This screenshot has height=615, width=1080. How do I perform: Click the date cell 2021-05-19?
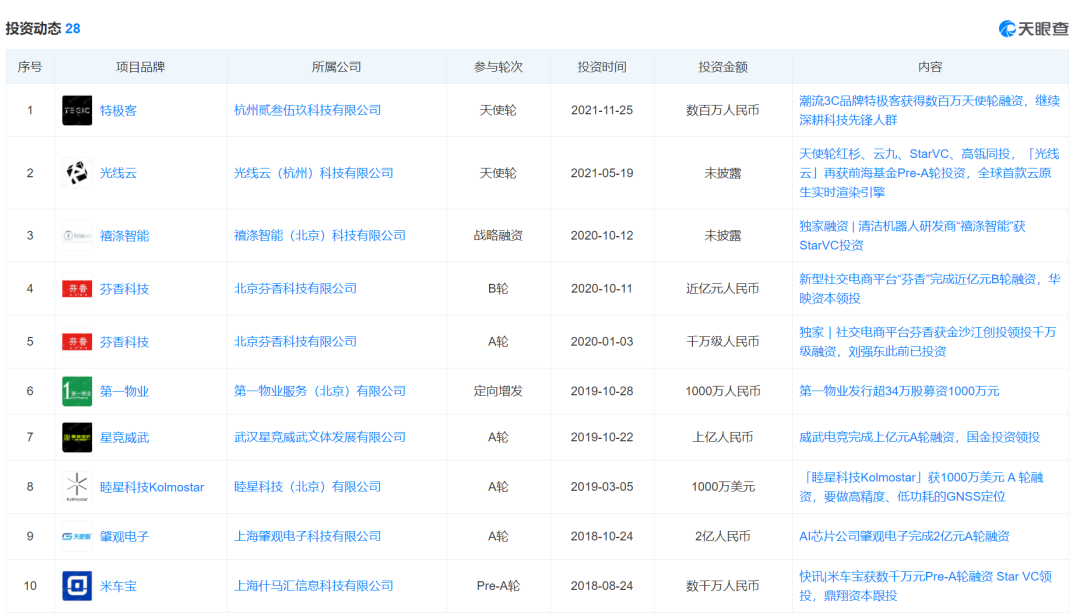pyautogui.click(x=602, y=173)
